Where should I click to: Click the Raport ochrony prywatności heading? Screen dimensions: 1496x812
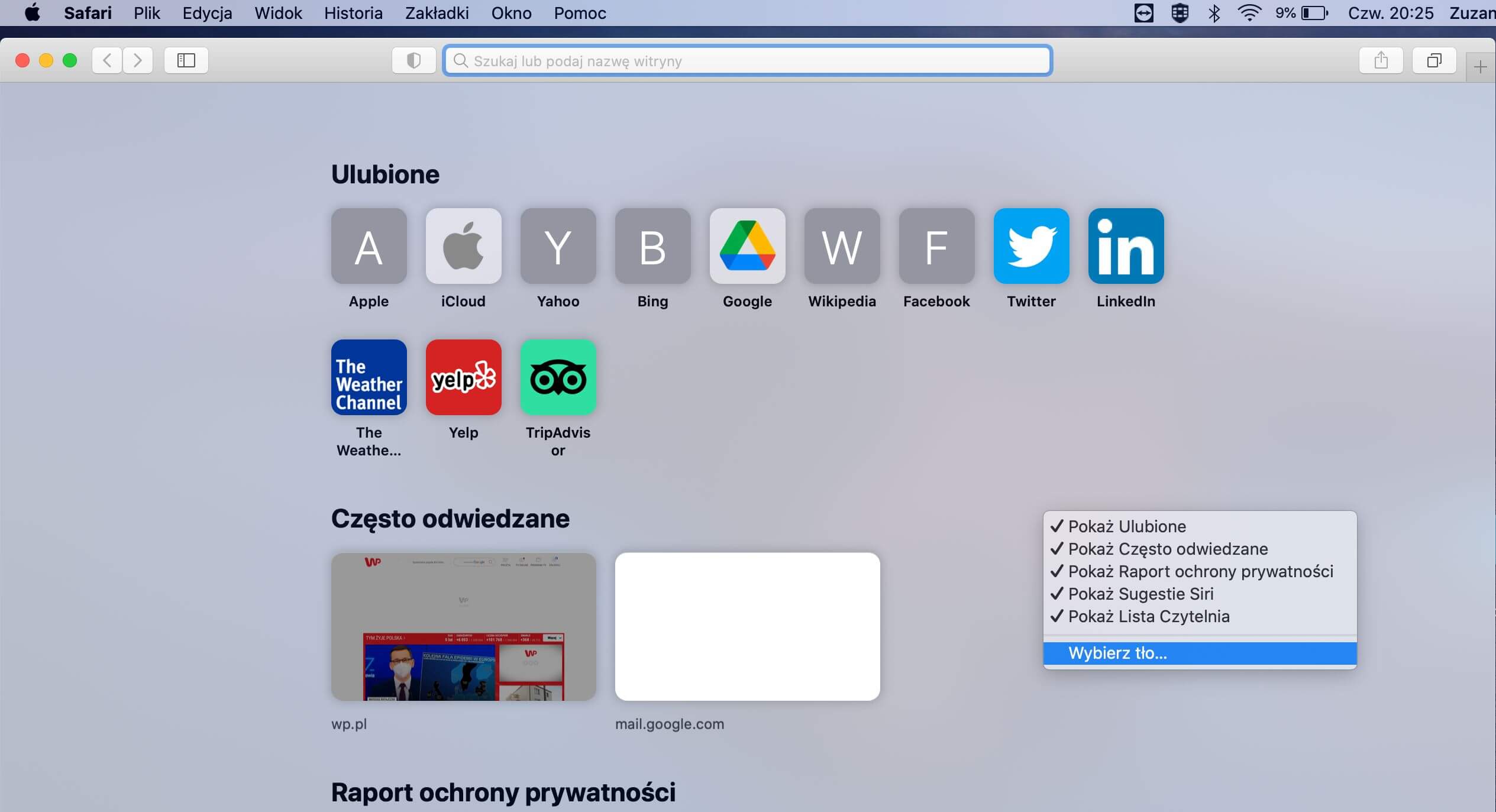pos(503,792)
